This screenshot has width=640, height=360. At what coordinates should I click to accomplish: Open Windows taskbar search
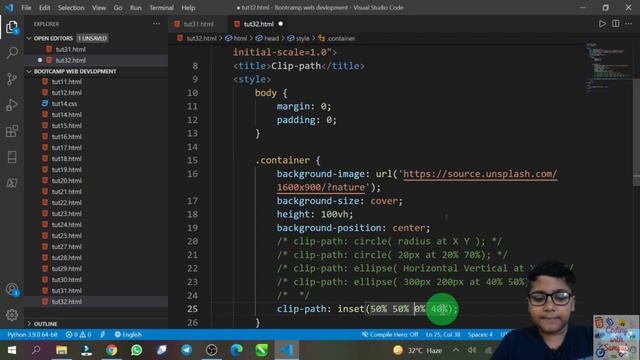36,350
